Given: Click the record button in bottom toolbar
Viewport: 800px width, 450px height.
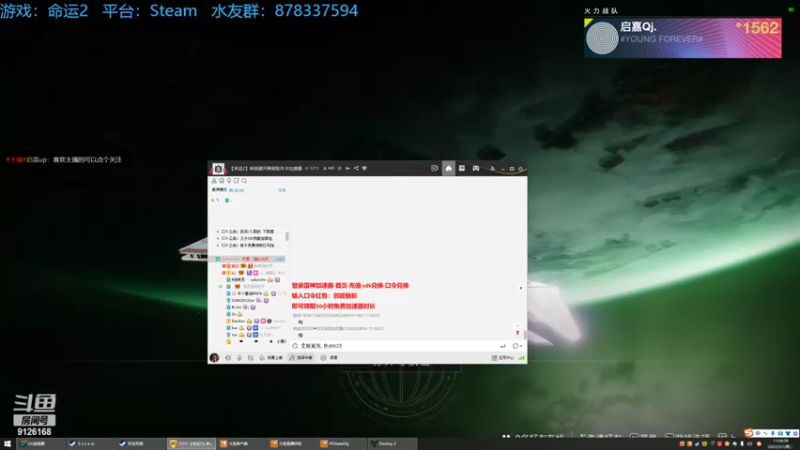Looking at the screenshot, I should (329, 358).
